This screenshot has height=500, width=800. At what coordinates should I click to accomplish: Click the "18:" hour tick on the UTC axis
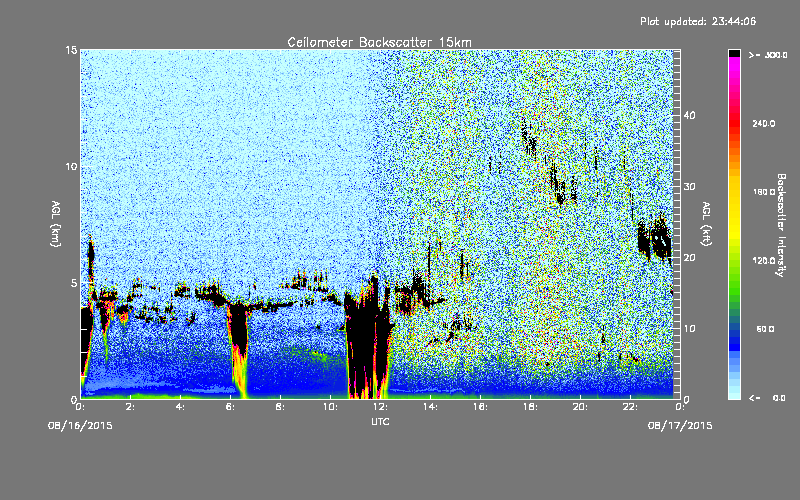pos(530,407)
